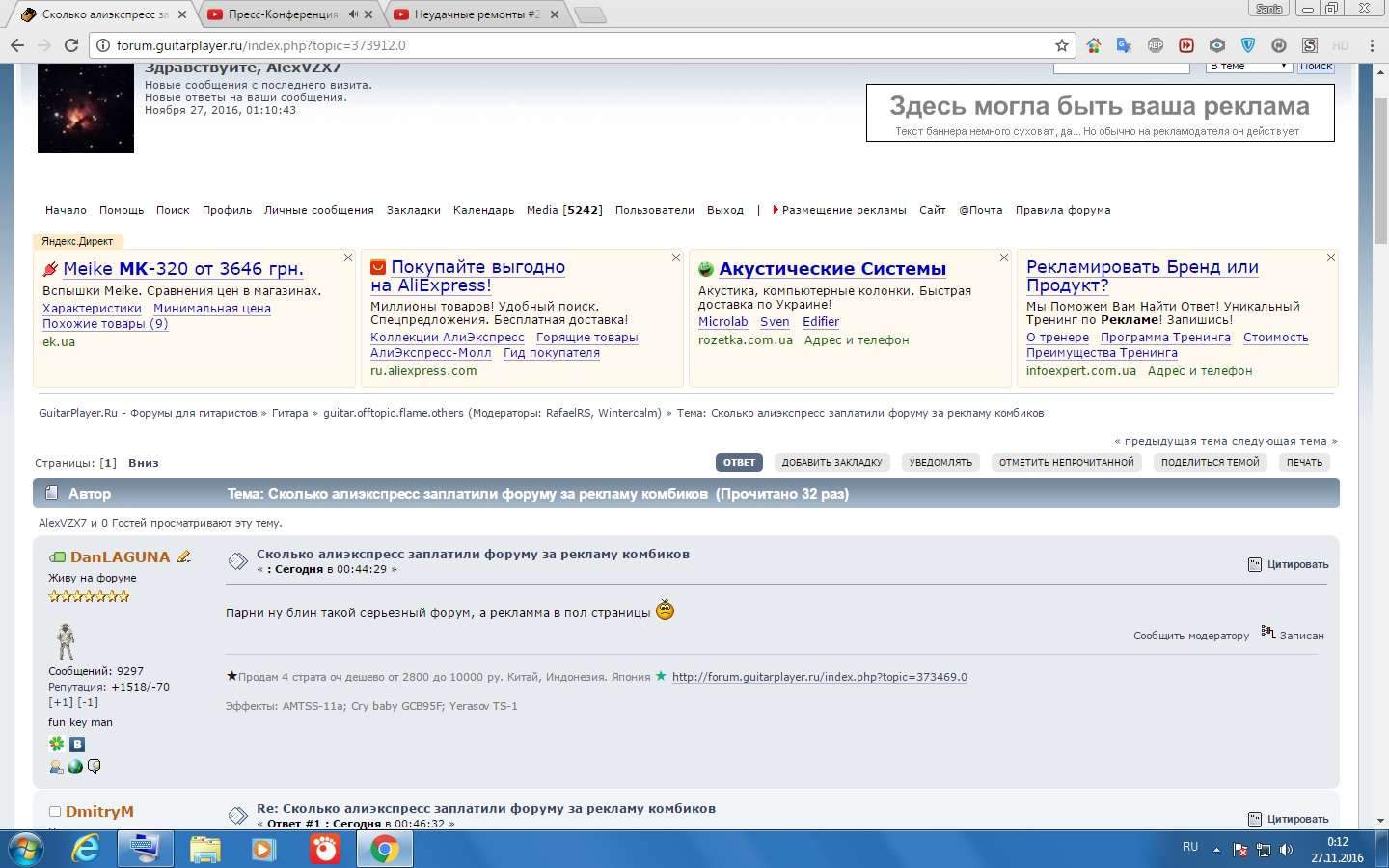
Task: Click the ОТВЕТ reply button
Action: point(740,463)
